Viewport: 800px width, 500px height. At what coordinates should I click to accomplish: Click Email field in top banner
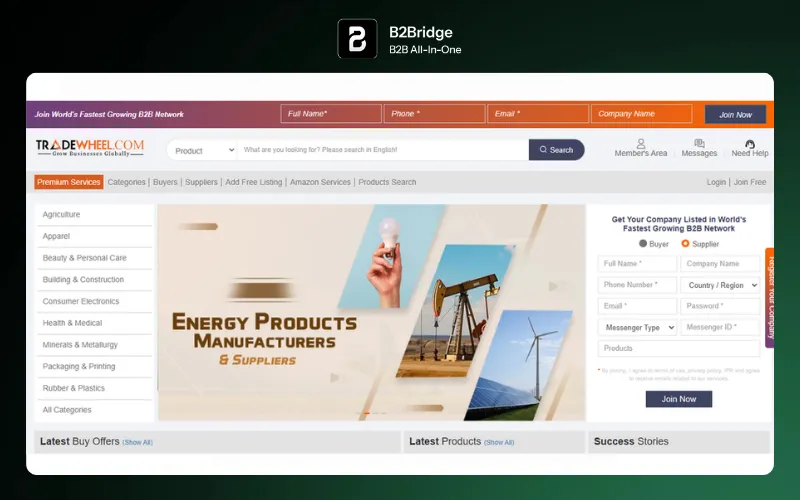point(538,114)
